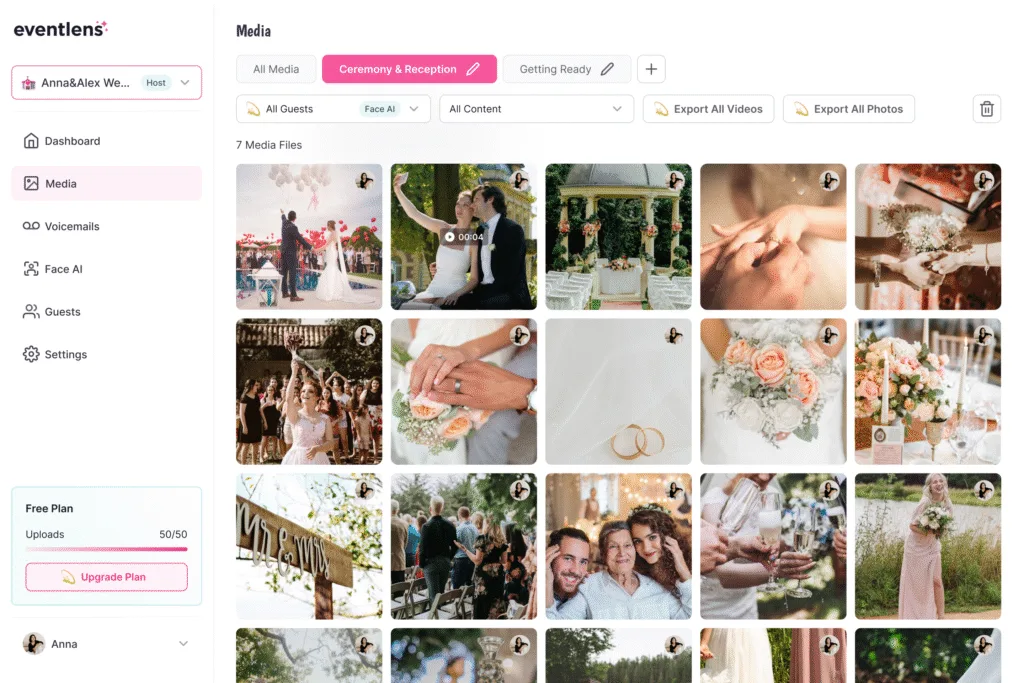Open the hands over bouquet ring photo
This screenshot has width=1024, height=683.
464,392
